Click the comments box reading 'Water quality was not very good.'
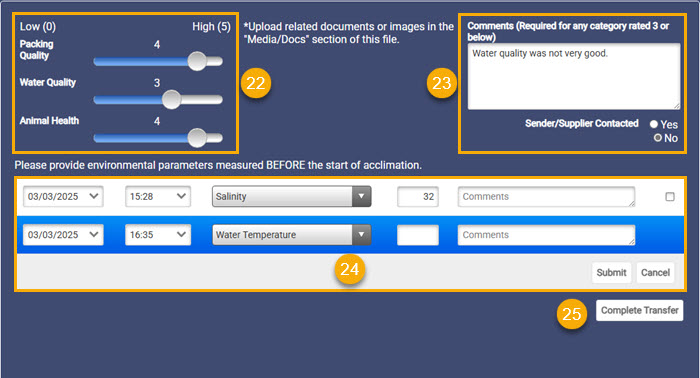 click(x=574, y=76)
